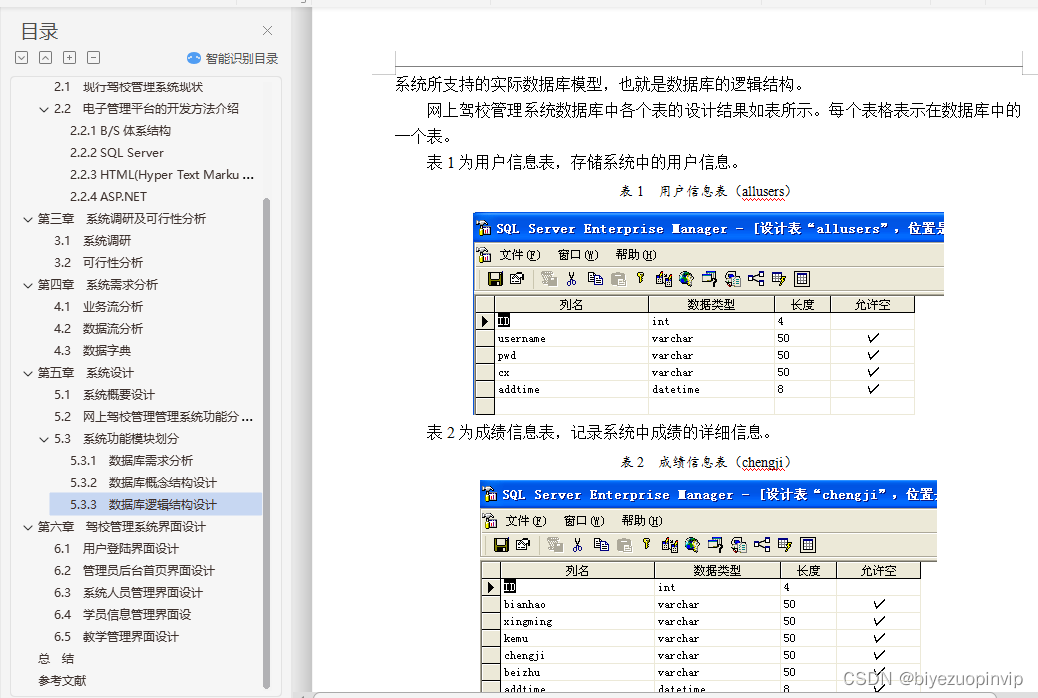
Task: Go to 2.2.1 B/S 体系结构
Action: click(x=120, y=130)
